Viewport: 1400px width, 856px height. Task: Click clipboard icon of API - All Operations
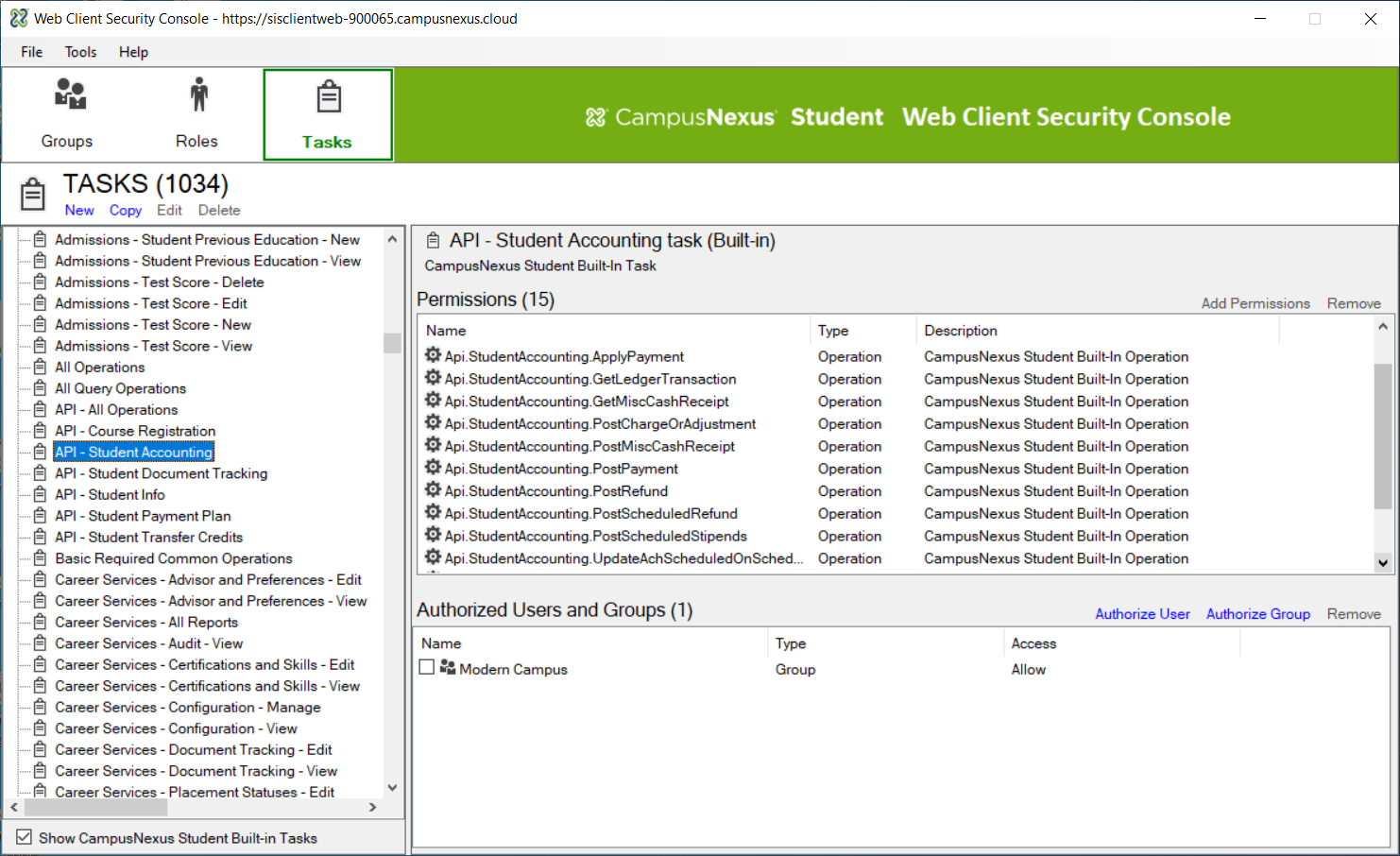pos(40,409)
